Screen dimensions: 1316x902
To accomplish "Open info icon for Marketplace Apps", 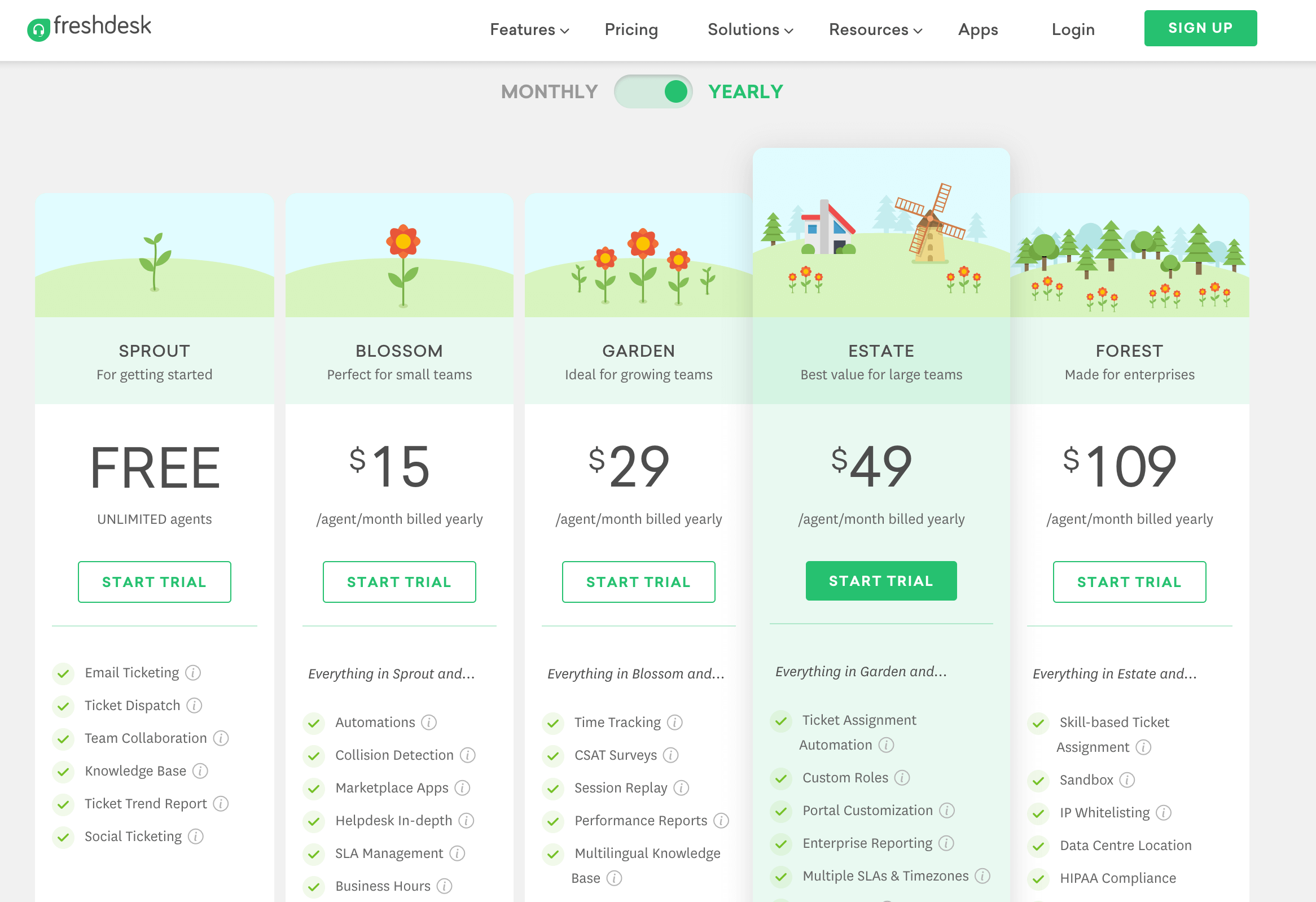I will tap(463, 788).
